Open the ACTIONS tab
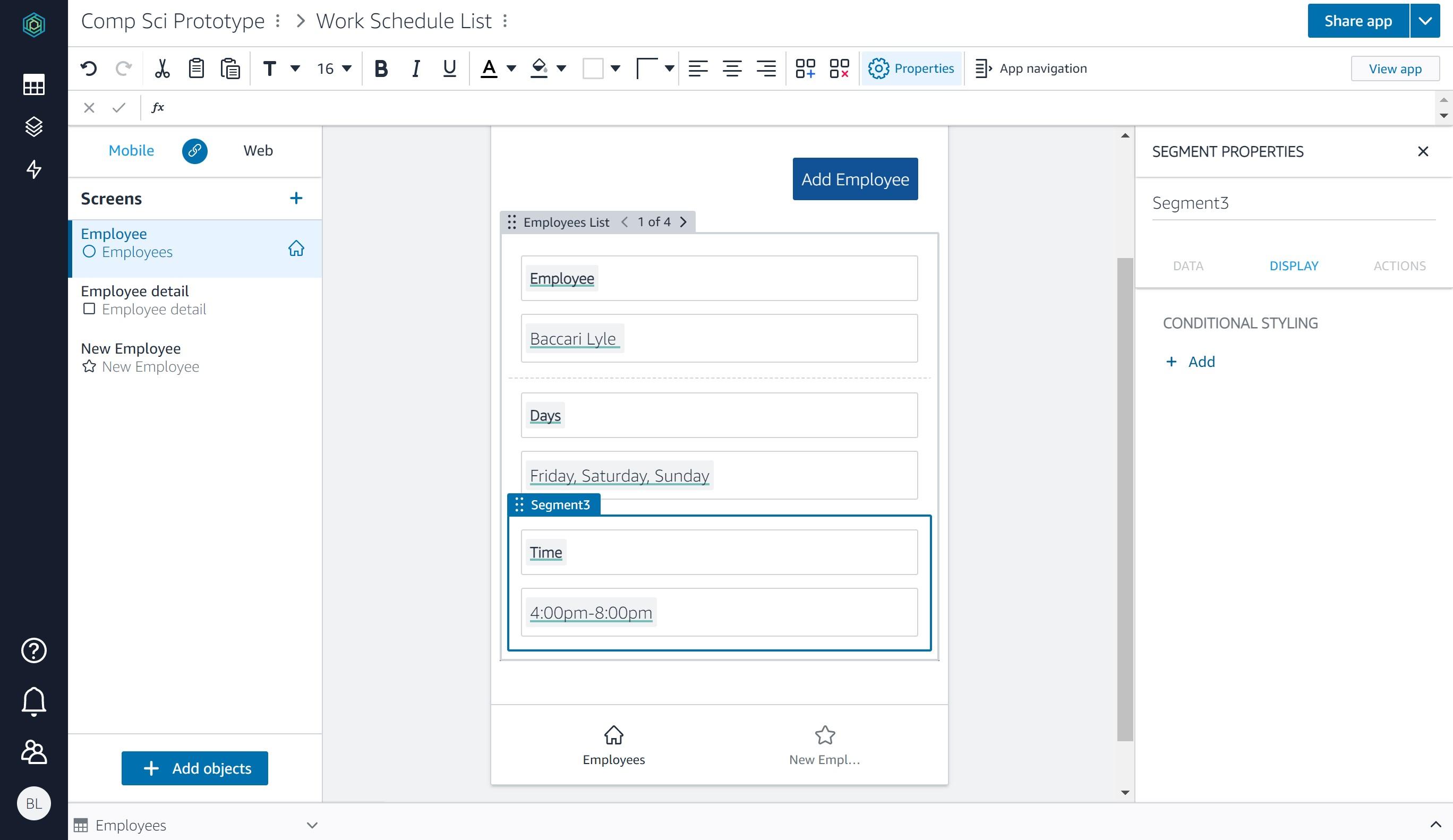This screenshot has width=1453, height=840. tap(1399, 266)
